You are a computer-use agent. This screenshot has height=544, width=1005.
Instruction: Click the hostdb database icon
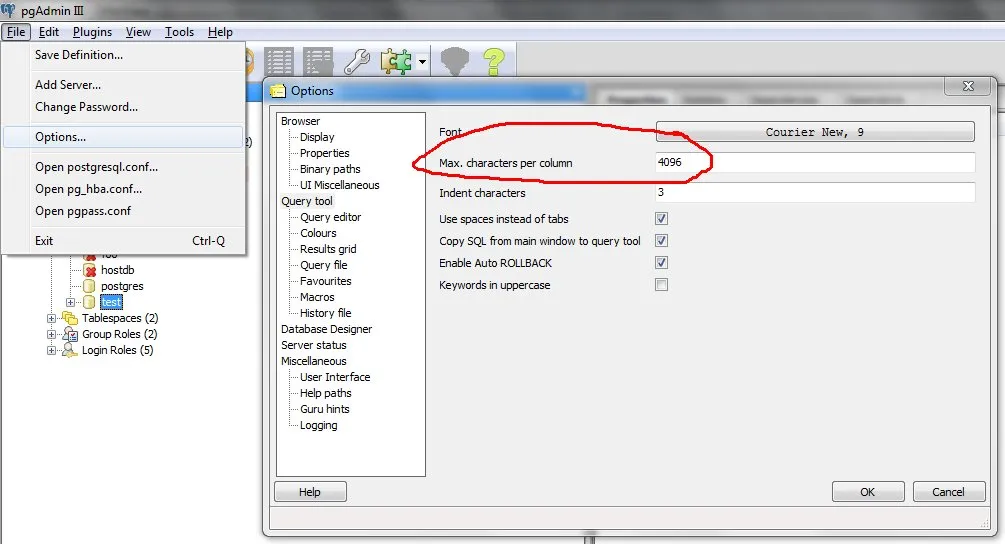click(90, 270)
